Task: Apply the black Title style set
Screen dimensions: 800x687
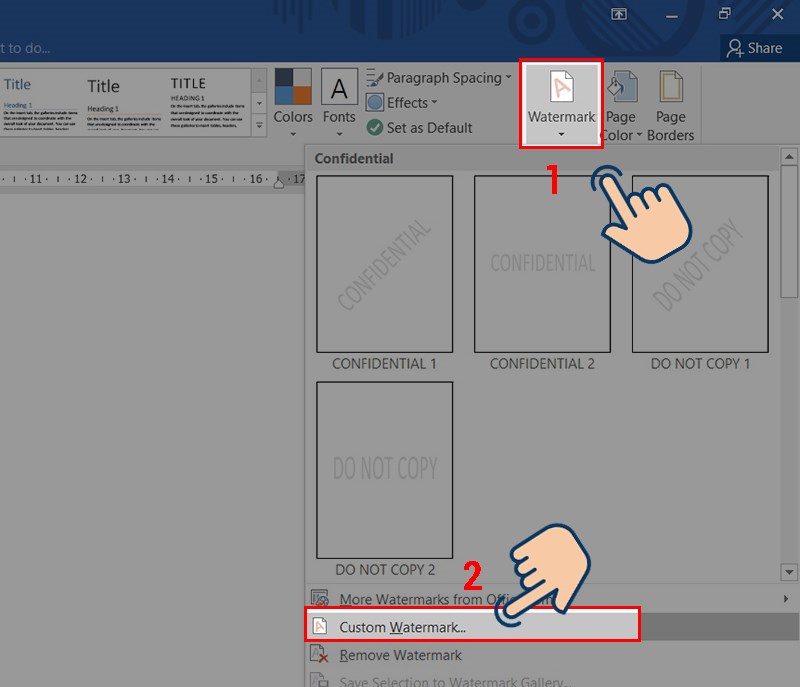Action: [124, 104]
